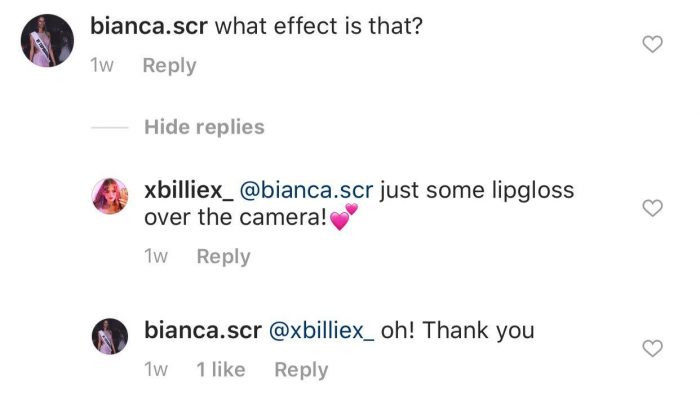
Task: Like the "oh! Thank you" reply
Action: tap(652, 348)
